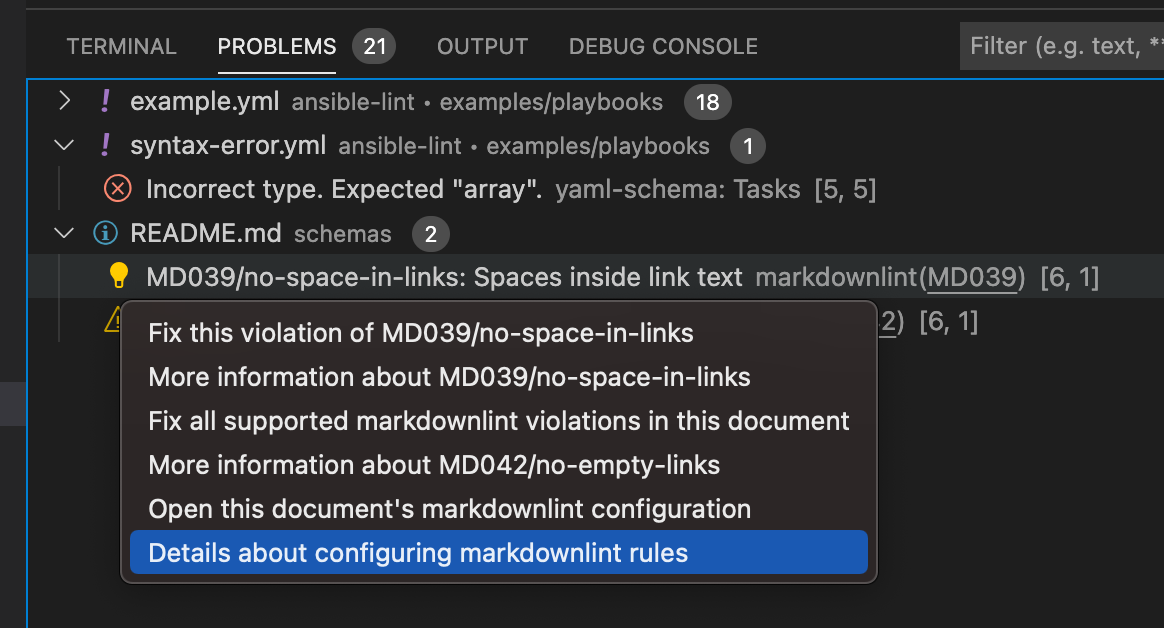Open the DEBUG CONSOLE tab

coord(663,46)
